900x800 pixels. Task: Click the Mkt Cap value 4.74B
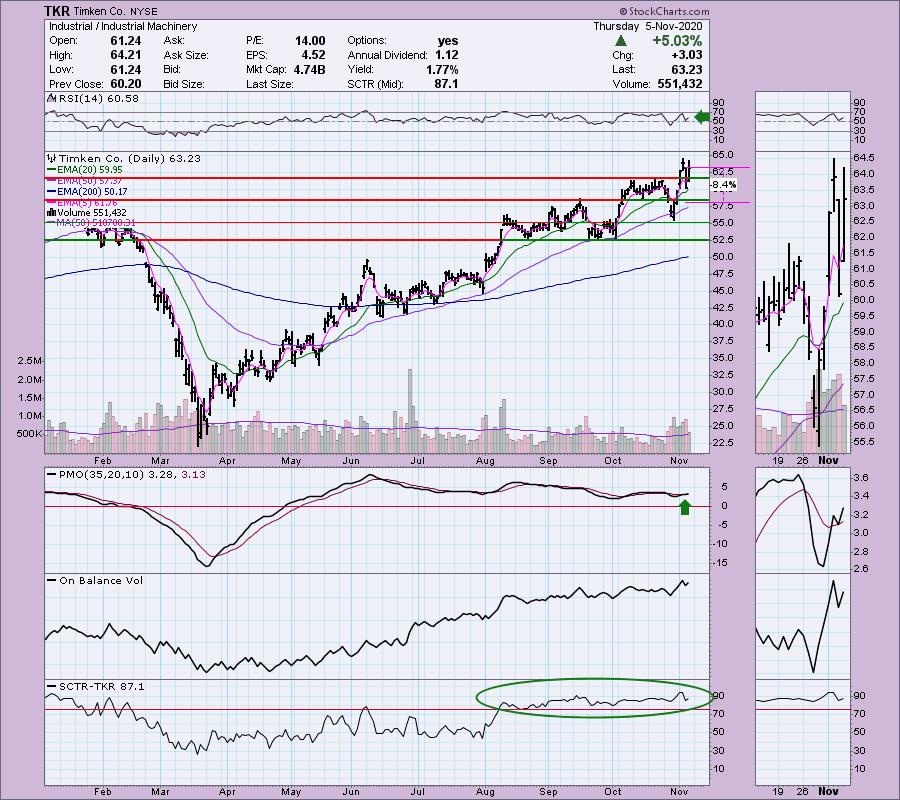tap(310, 69)
